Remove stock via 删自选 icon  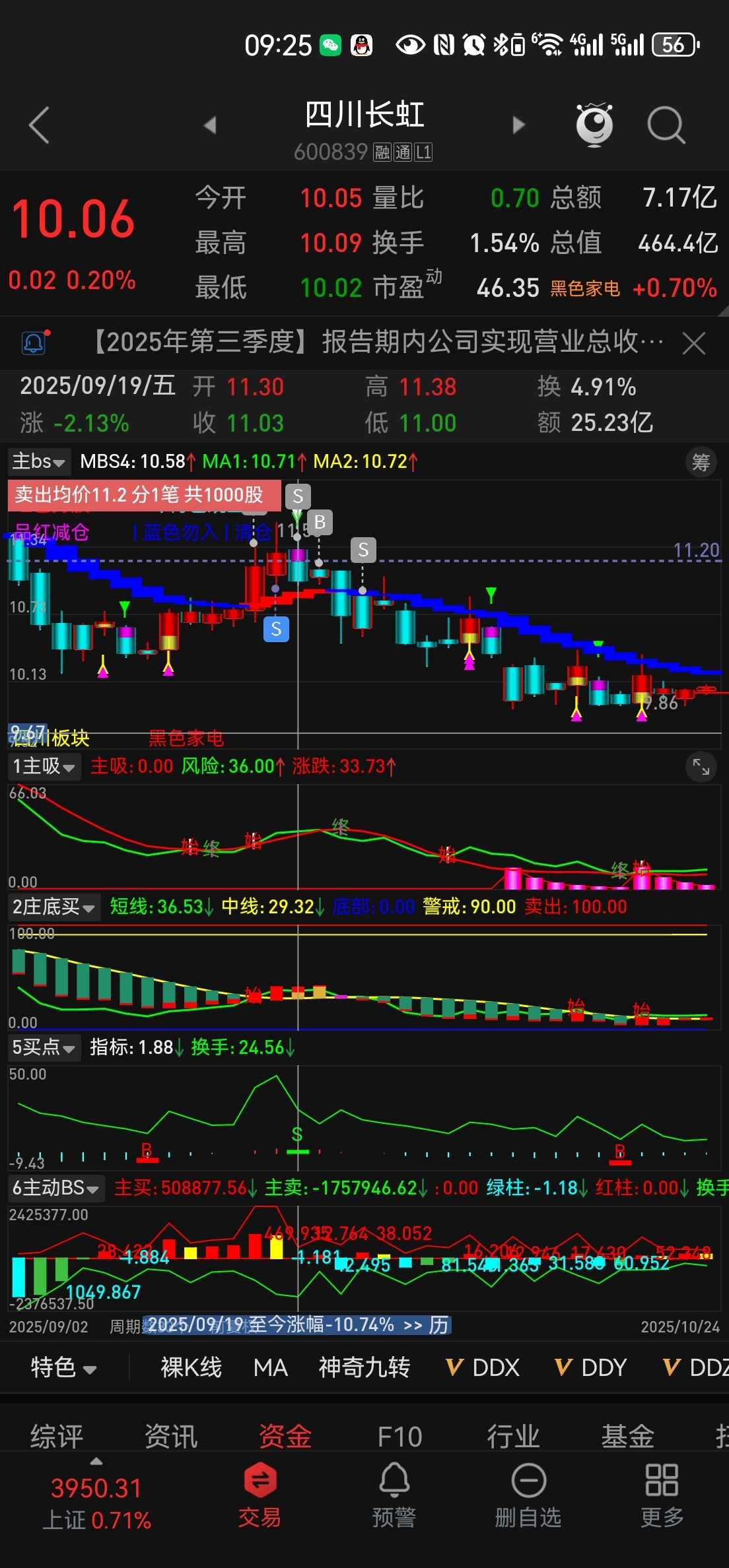click(x=528, y=1495)
